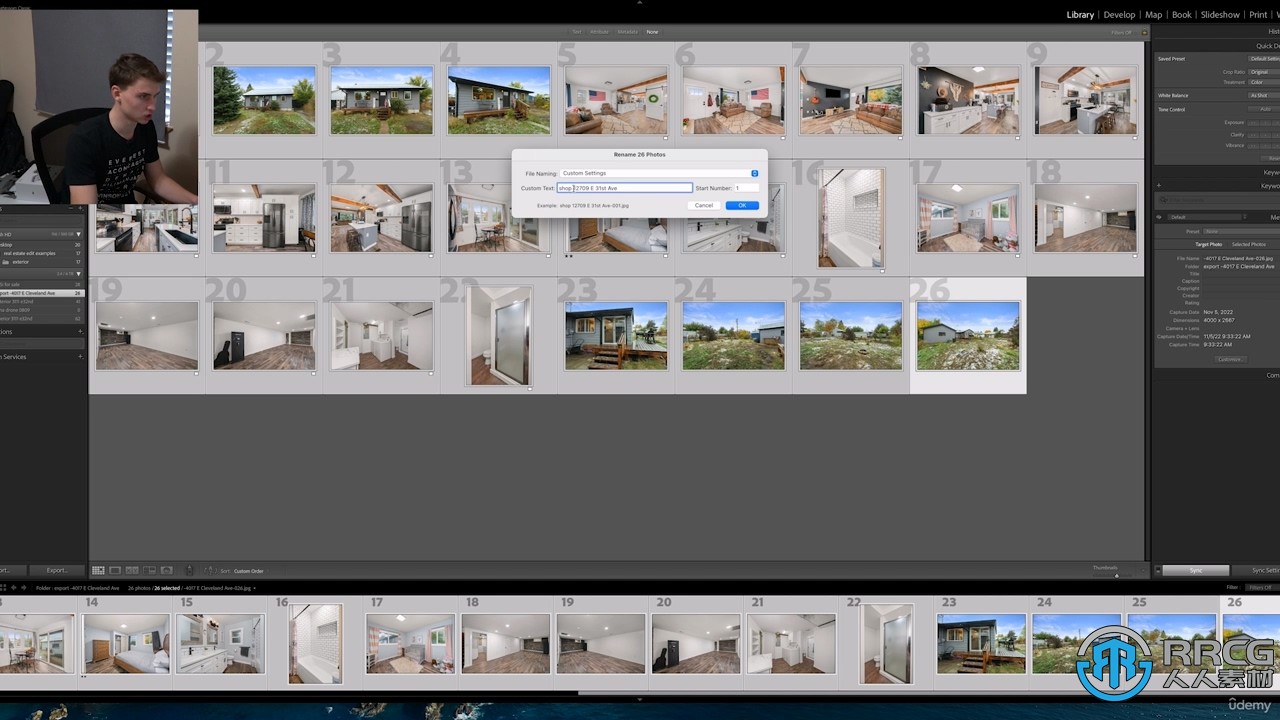
Task: Switch to Survey view in toolbar
Action: pyautogui.click(x=149, y=570)
